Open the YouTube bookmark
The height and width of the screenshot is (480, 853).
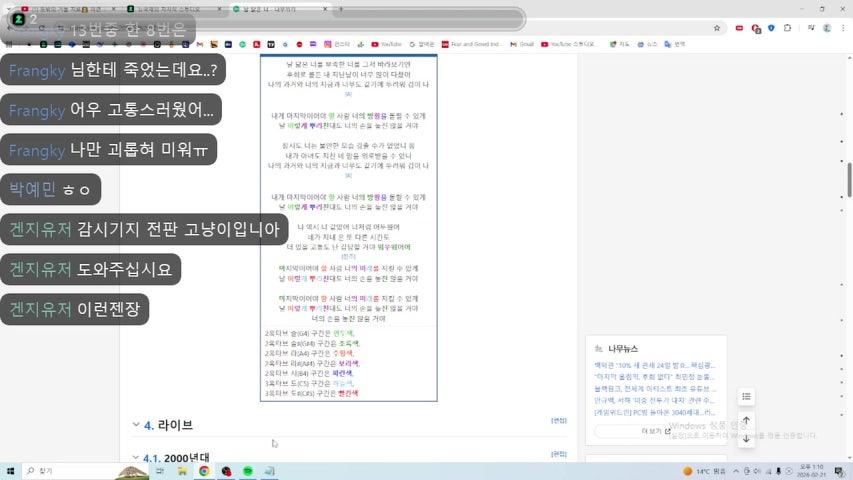tap(386, 44)
